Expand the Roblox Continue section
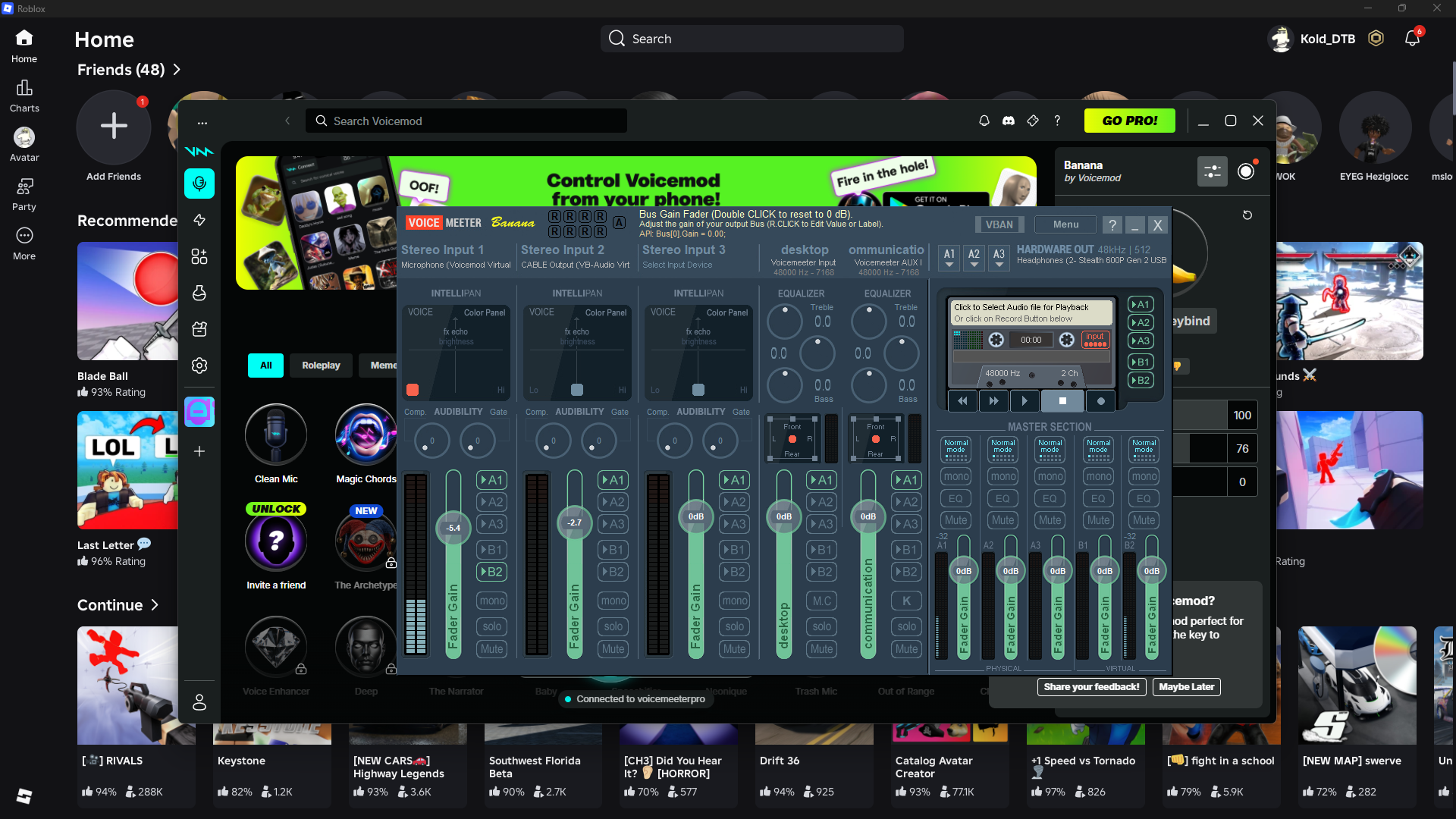 coord(118,605)
